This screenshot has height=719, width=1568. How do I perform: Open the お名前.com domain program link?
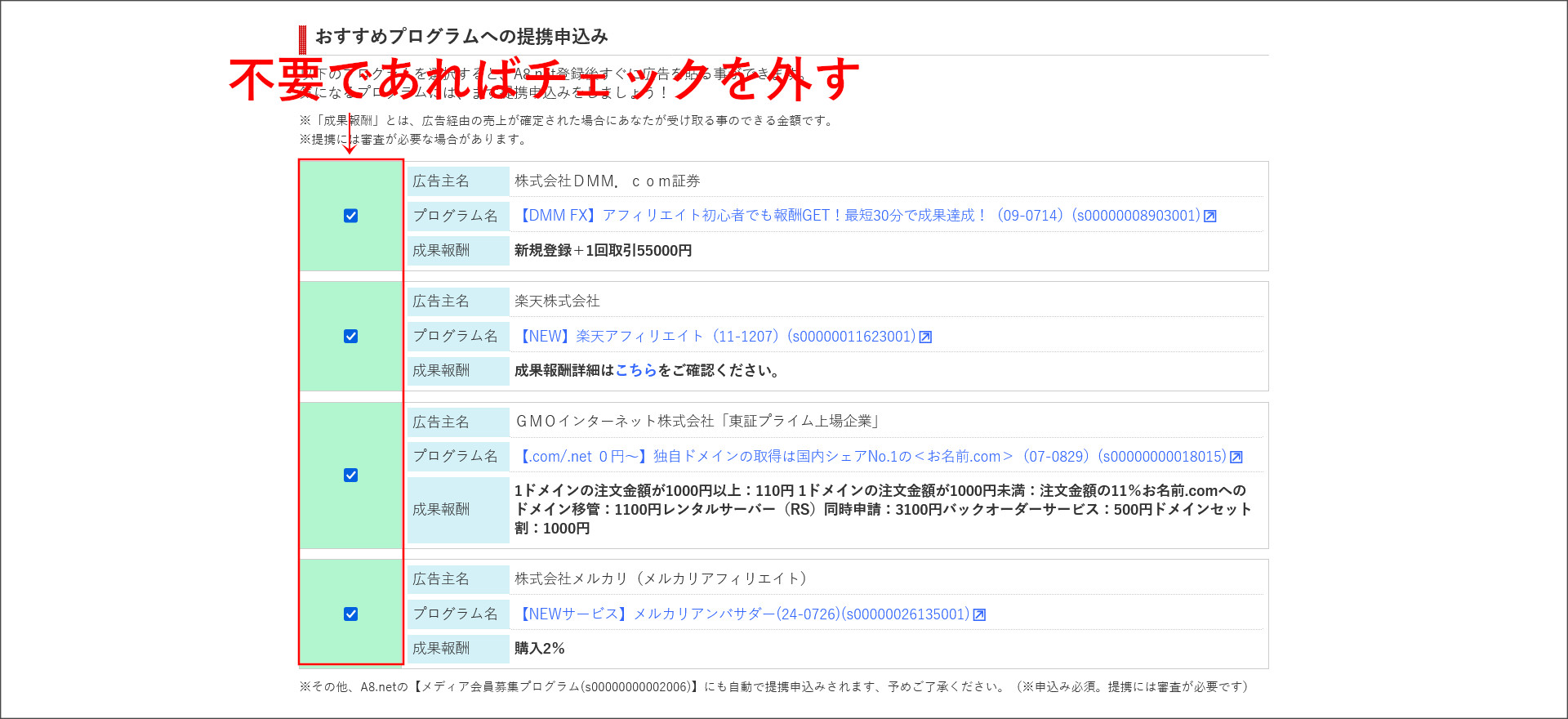click(872, 457)
